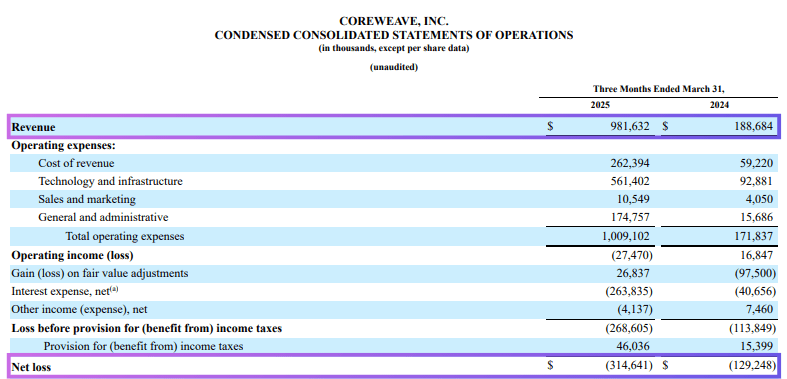Click the 2024 Revenue value 188,684

752,127
